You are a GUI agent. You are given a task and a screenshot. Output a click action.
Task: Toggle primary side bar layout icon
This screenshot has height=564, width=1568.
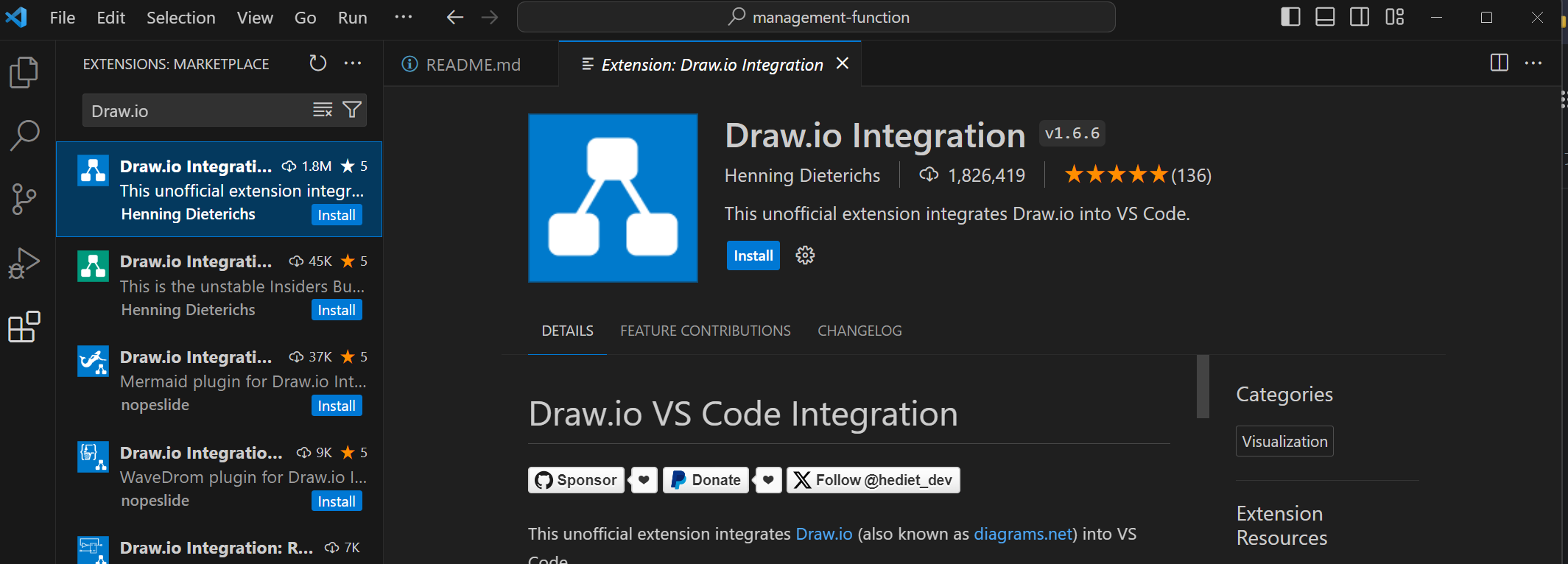1290,17
